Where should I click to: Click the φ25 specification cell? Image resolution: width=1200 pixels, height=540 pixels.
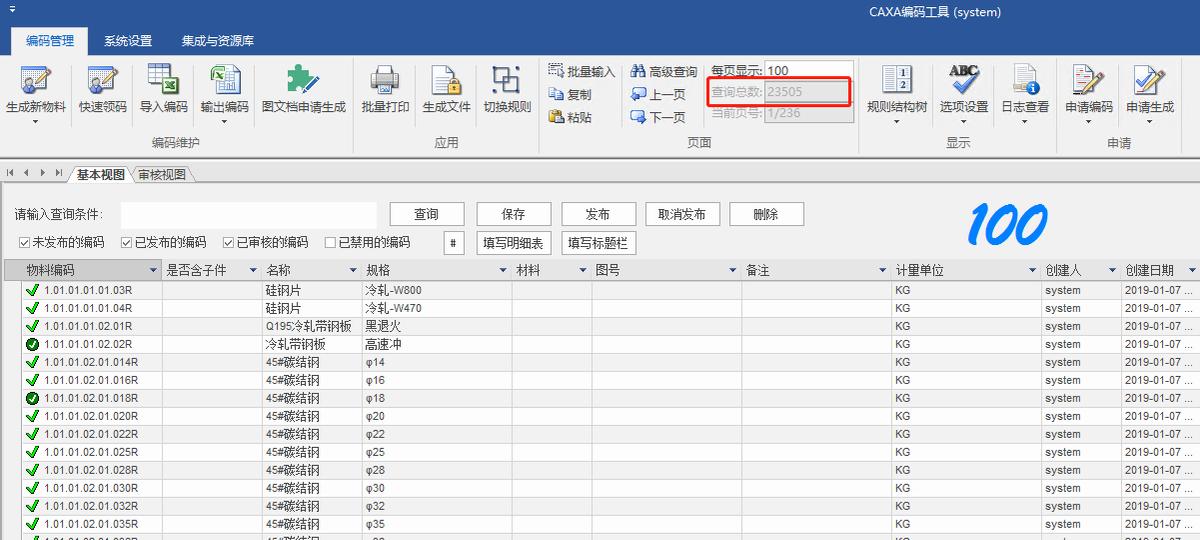[x=437, y=452]
